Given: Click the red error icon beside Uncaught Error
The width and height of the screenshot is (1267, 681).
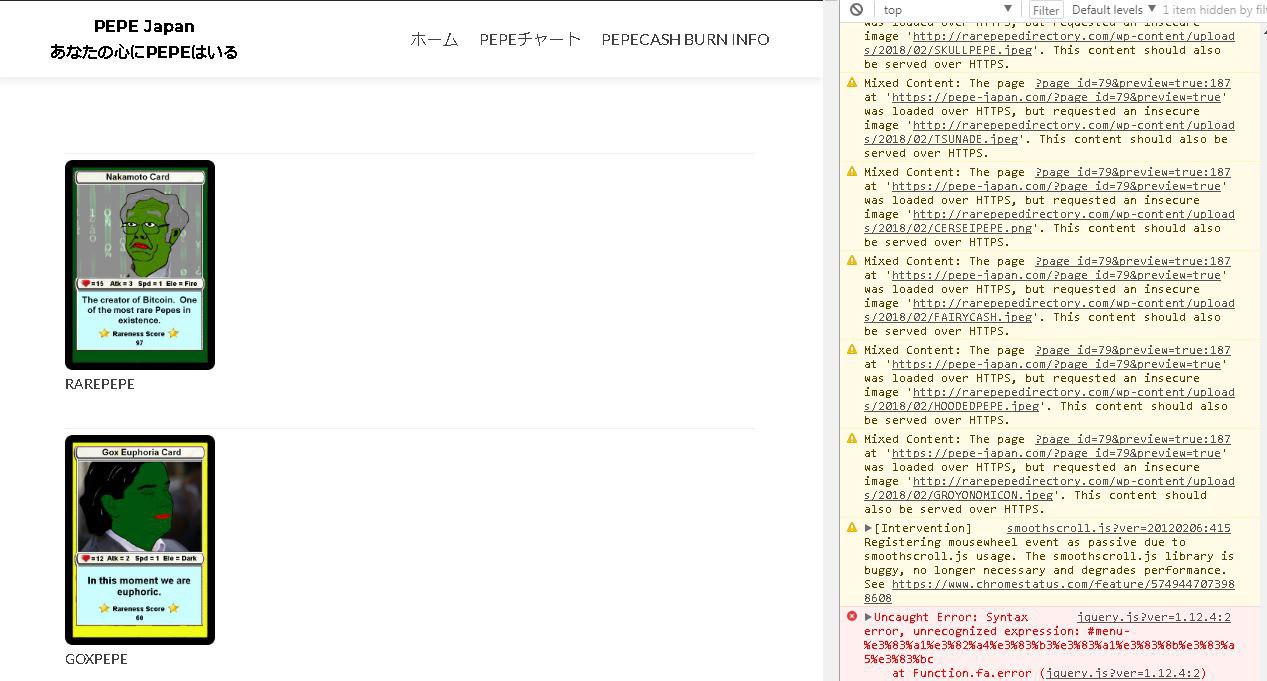Looking at the screenshot, I should click(852, 617).
